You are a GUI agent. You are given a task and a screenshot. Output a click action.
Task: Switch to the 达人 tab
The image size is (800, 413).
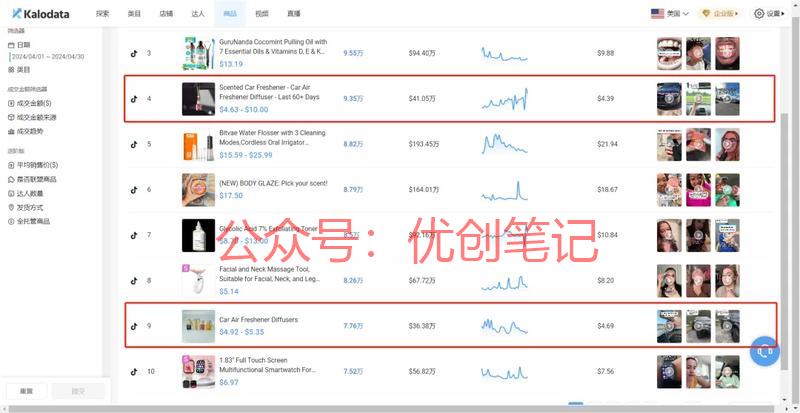198,14
